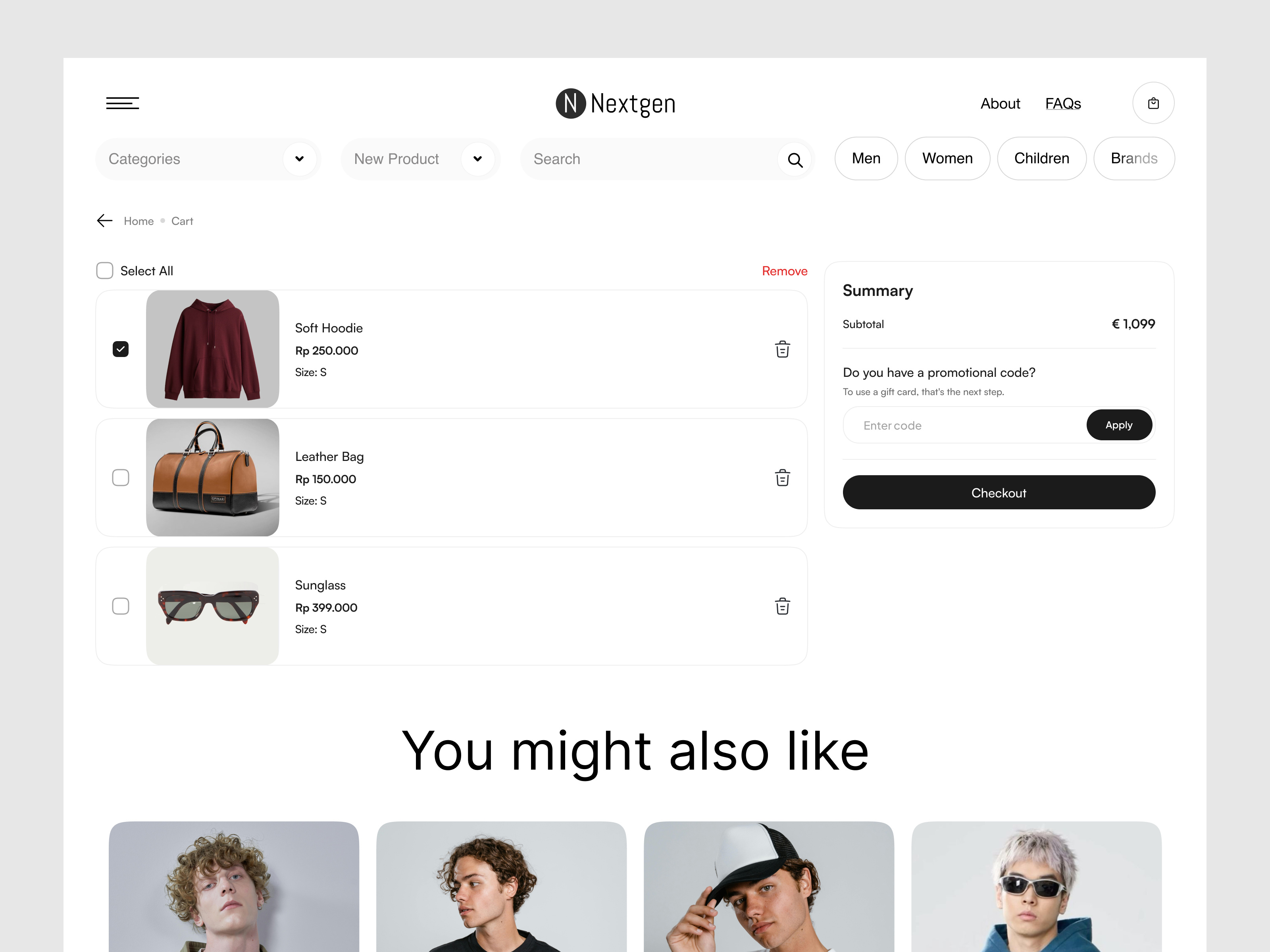Enable the Select All checkbox
The width and height of the screenshot is (1270, 952).
104,270
